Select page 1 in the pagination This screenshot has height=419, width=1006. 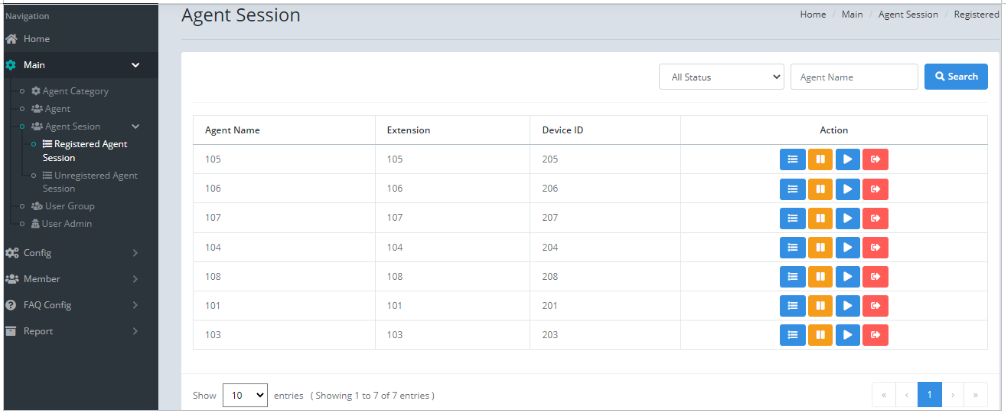point(929,395)
